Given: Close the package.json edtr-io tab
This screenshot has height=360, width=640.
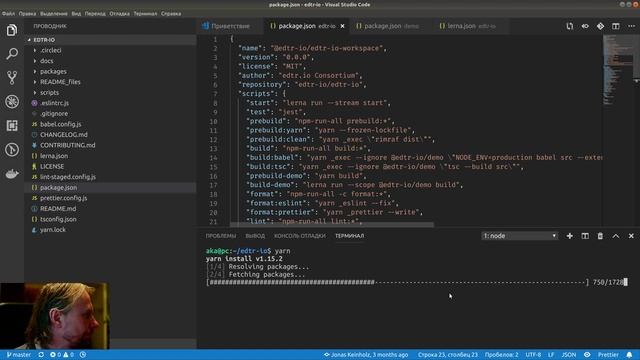Looking at the screenshot, I should (x=342, y=26).
